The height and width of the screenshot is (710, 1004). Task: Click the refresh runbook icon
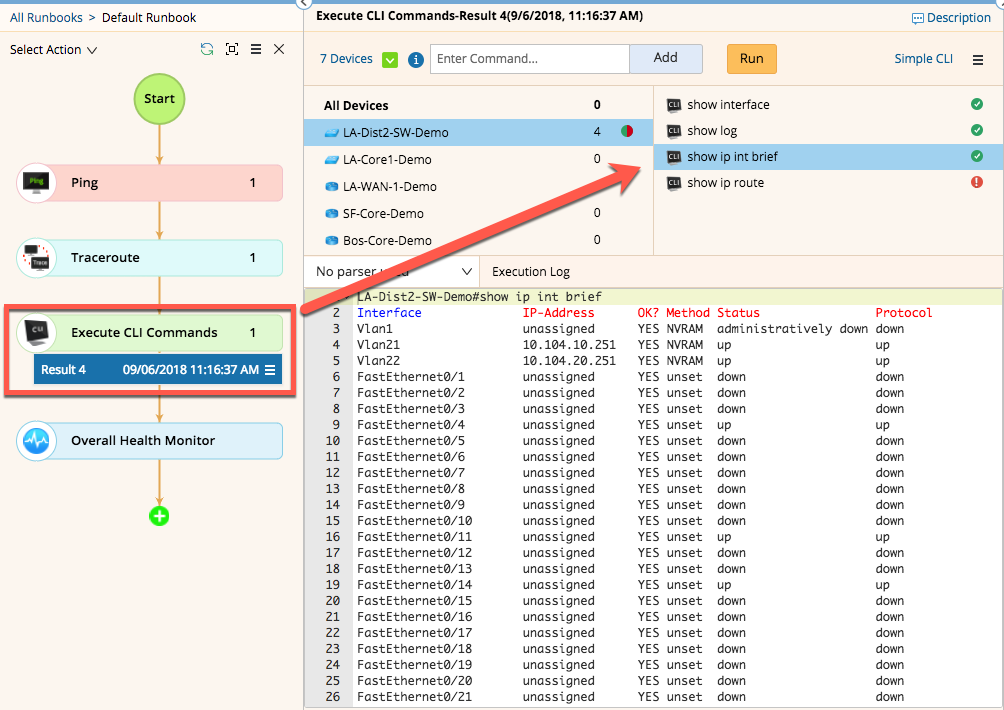(x=206, y=49)
